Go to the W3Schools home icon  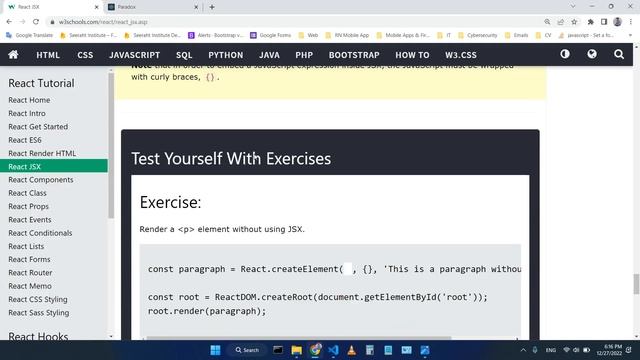pos(13,55)
